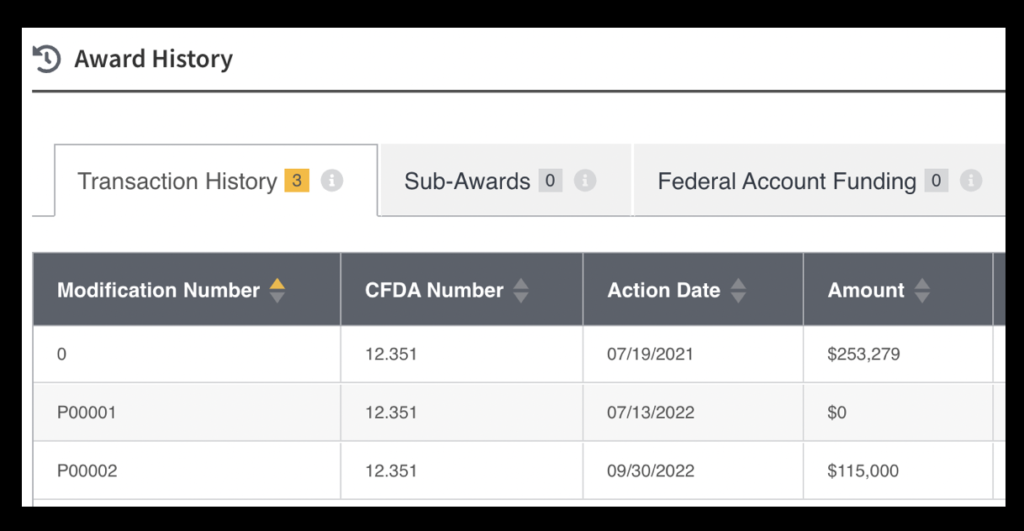The image size is (1024, 531).
Task: Click the Award History clock icon
Action: [46, 59]
